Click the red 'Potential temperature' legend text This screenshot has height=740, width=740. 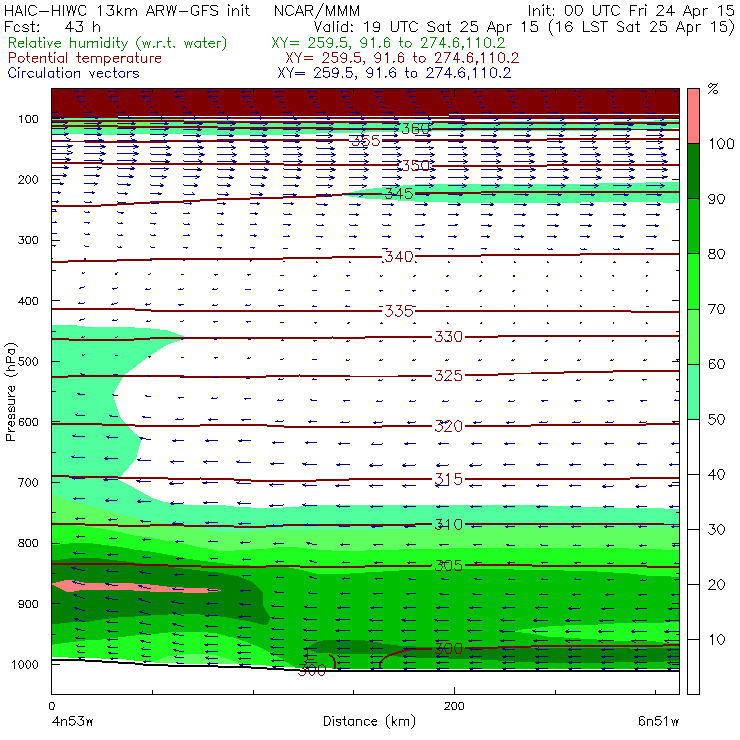[x=85, y=58]
